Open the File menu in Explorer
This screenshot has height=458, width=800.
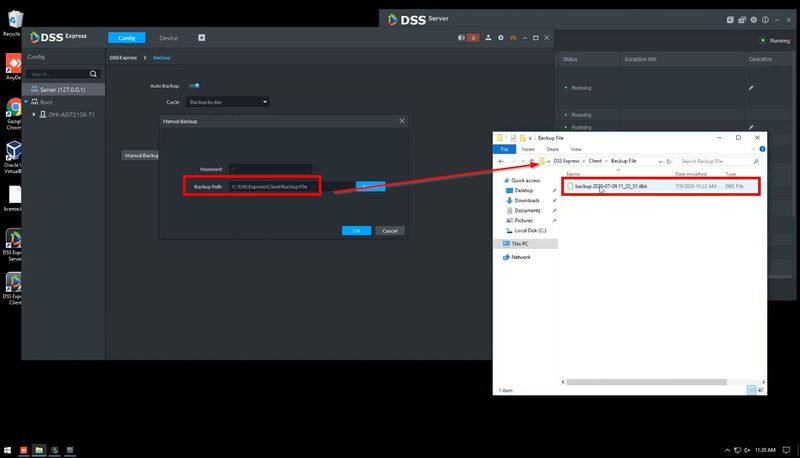[504, 149]
